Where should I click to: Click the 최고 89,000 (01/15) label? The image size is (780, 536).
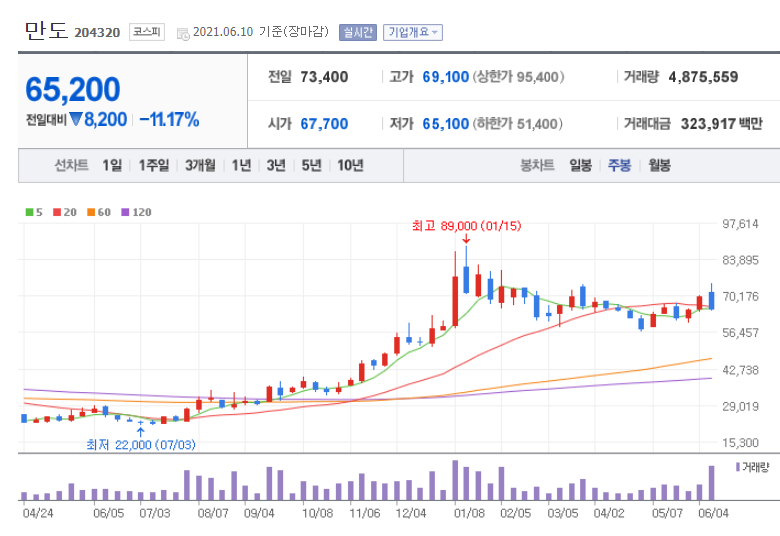467,226
